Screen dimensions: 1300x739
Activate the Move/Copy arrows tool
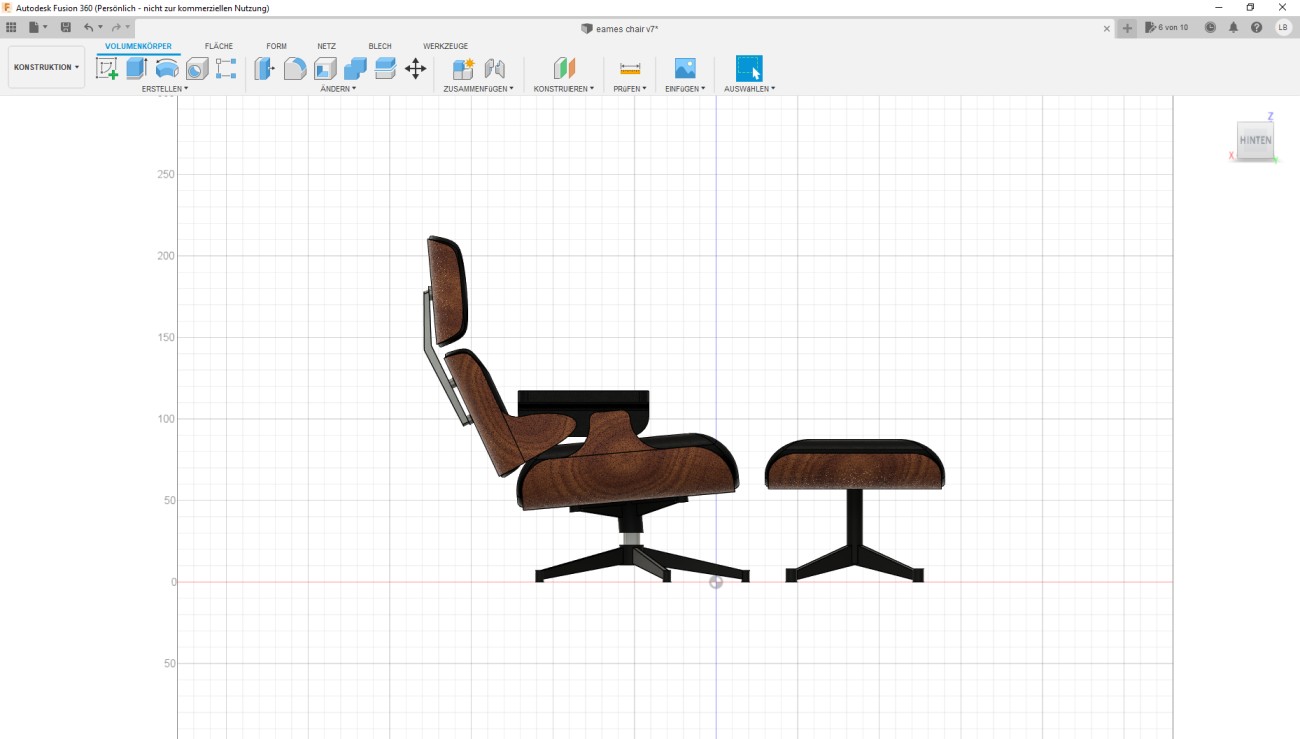[x=415, y=68]
